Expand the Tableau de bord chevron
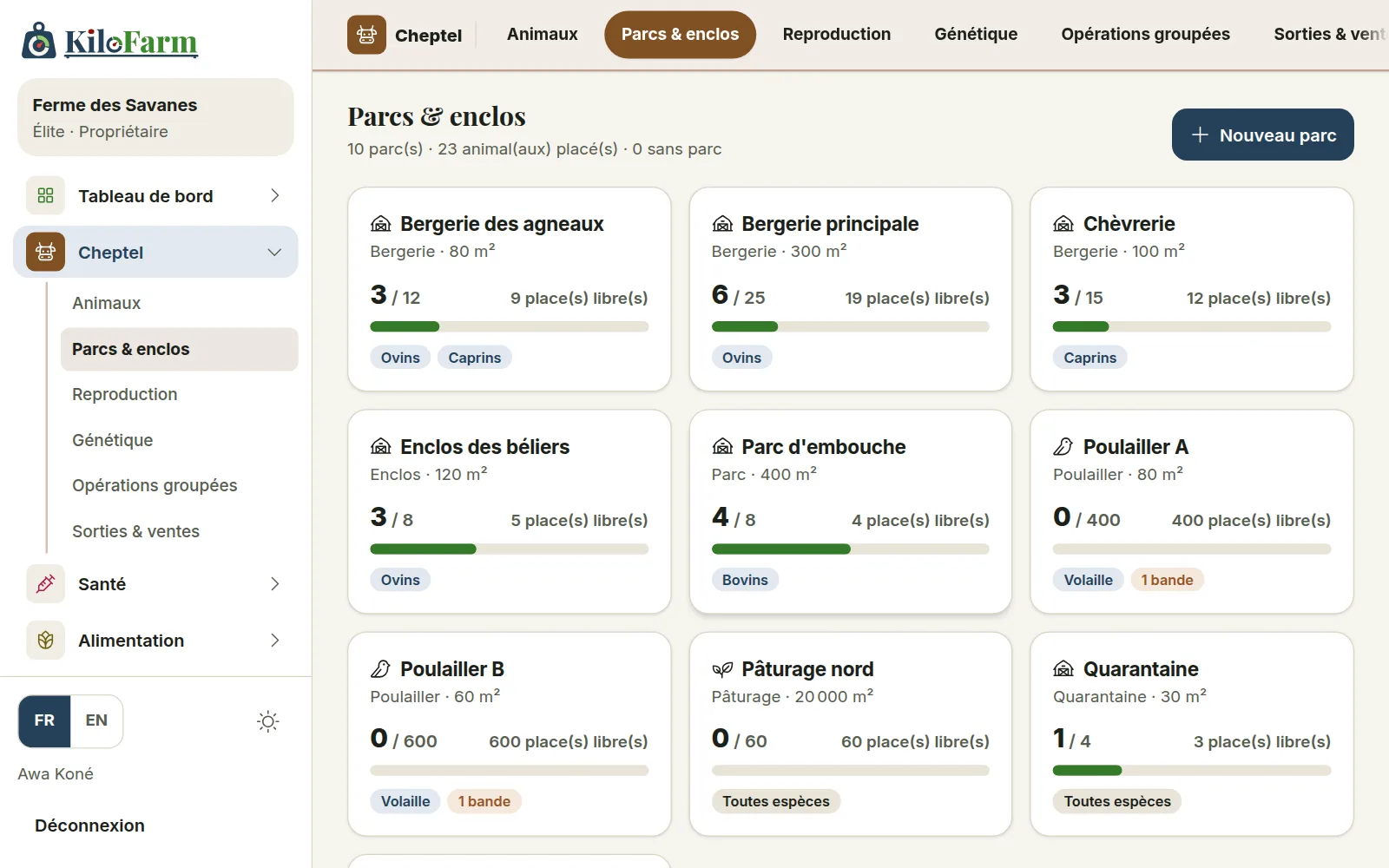The height and width of the screenshot is (868, 1389). [274, 195]
